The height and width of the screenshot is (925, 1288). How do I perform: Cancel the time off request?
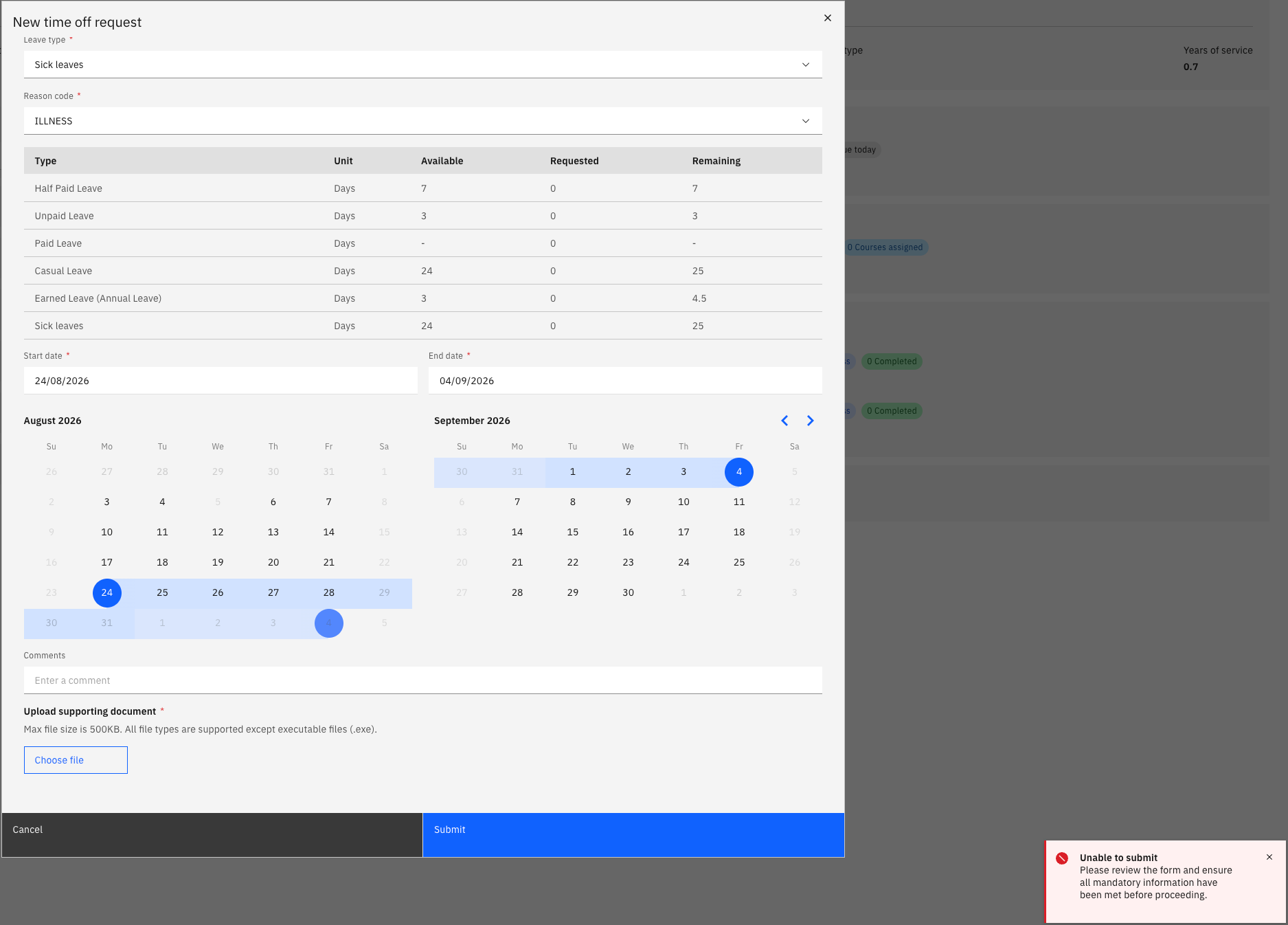tap(212, 835)
